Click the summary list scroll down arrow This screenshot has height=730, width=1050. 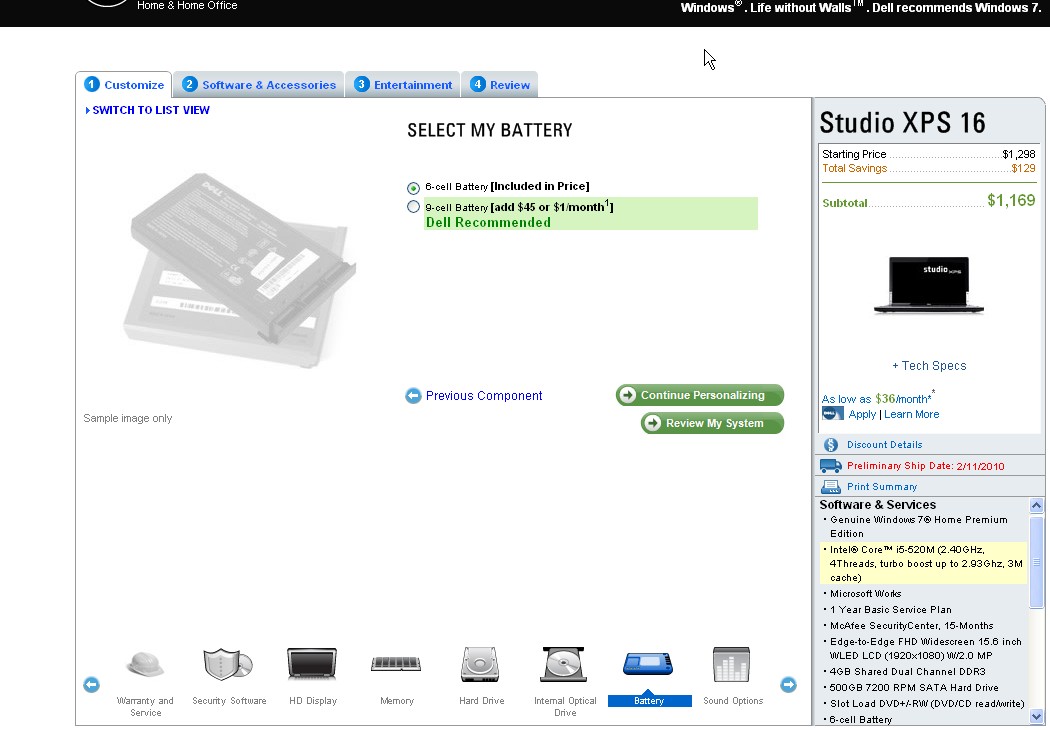pyautogui.click(x=1036, y=717)
